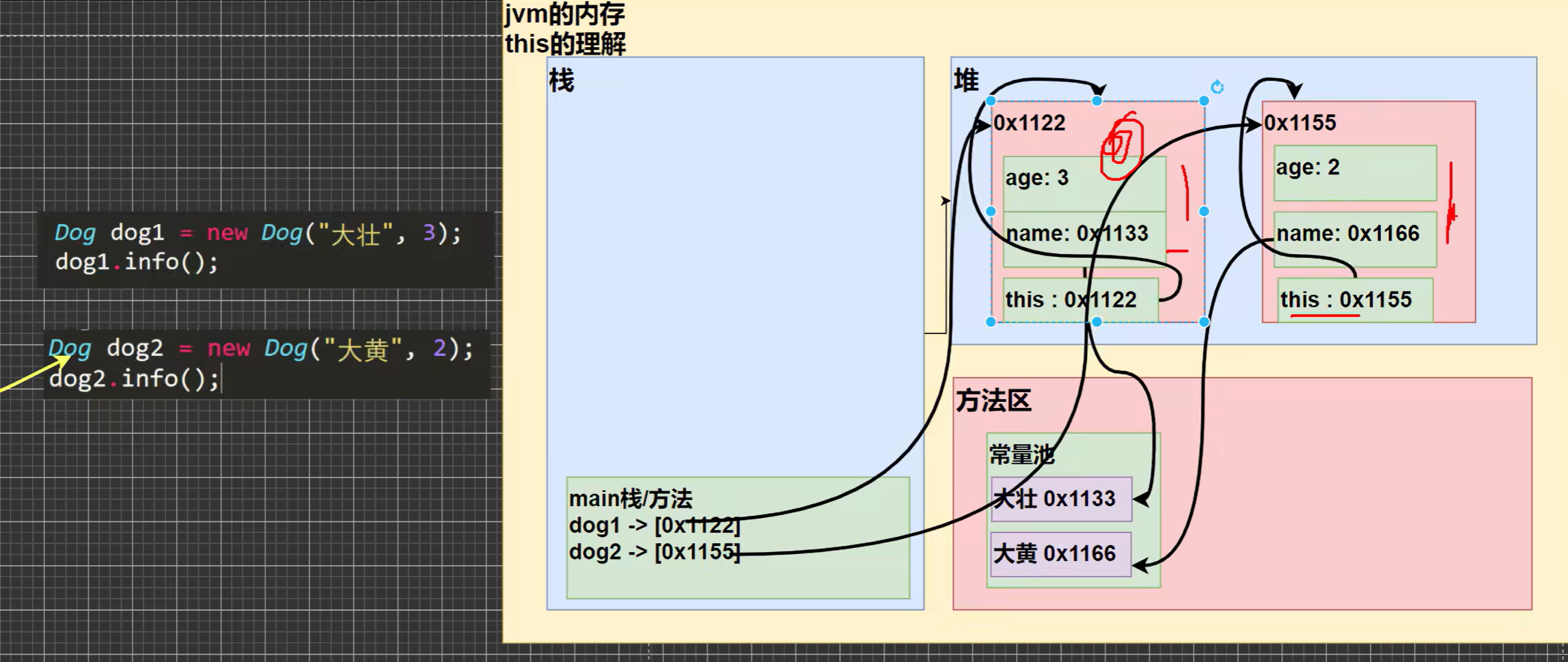The width and height of the screenshot is (1568, 662).
Task: Click the 0x1155 address label
Action: pyautogui.click(x=1300, y=123)
